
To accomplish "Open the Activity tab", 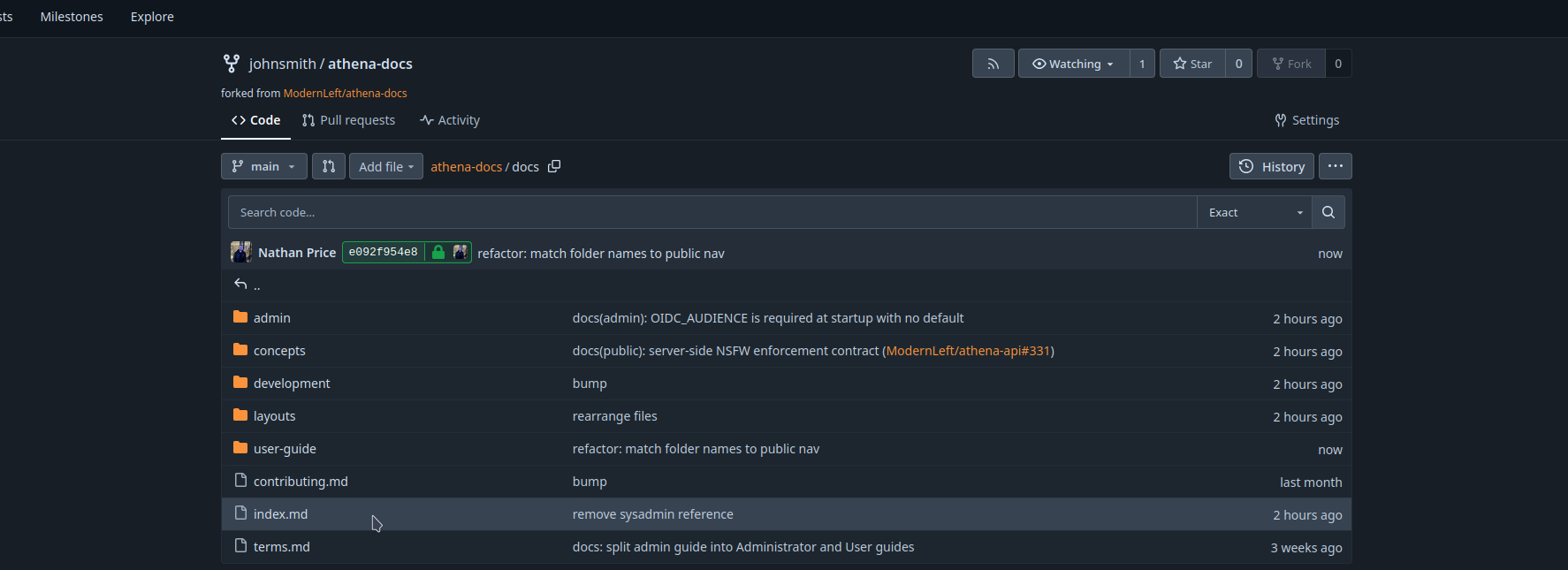I will (x=450, y=120).
